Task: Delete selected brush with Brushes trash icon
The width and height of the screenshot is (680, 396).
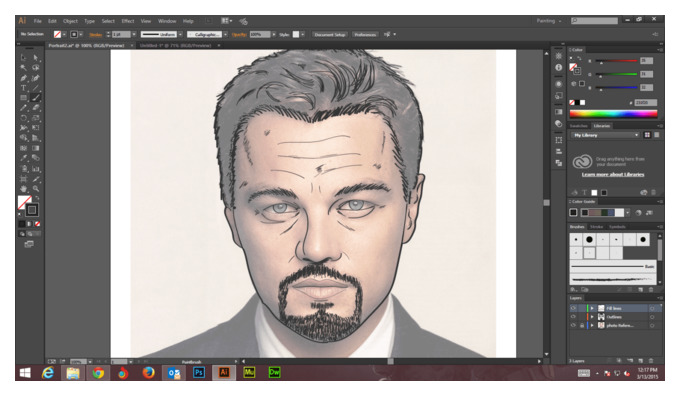Action: click(x=651, y=289)
